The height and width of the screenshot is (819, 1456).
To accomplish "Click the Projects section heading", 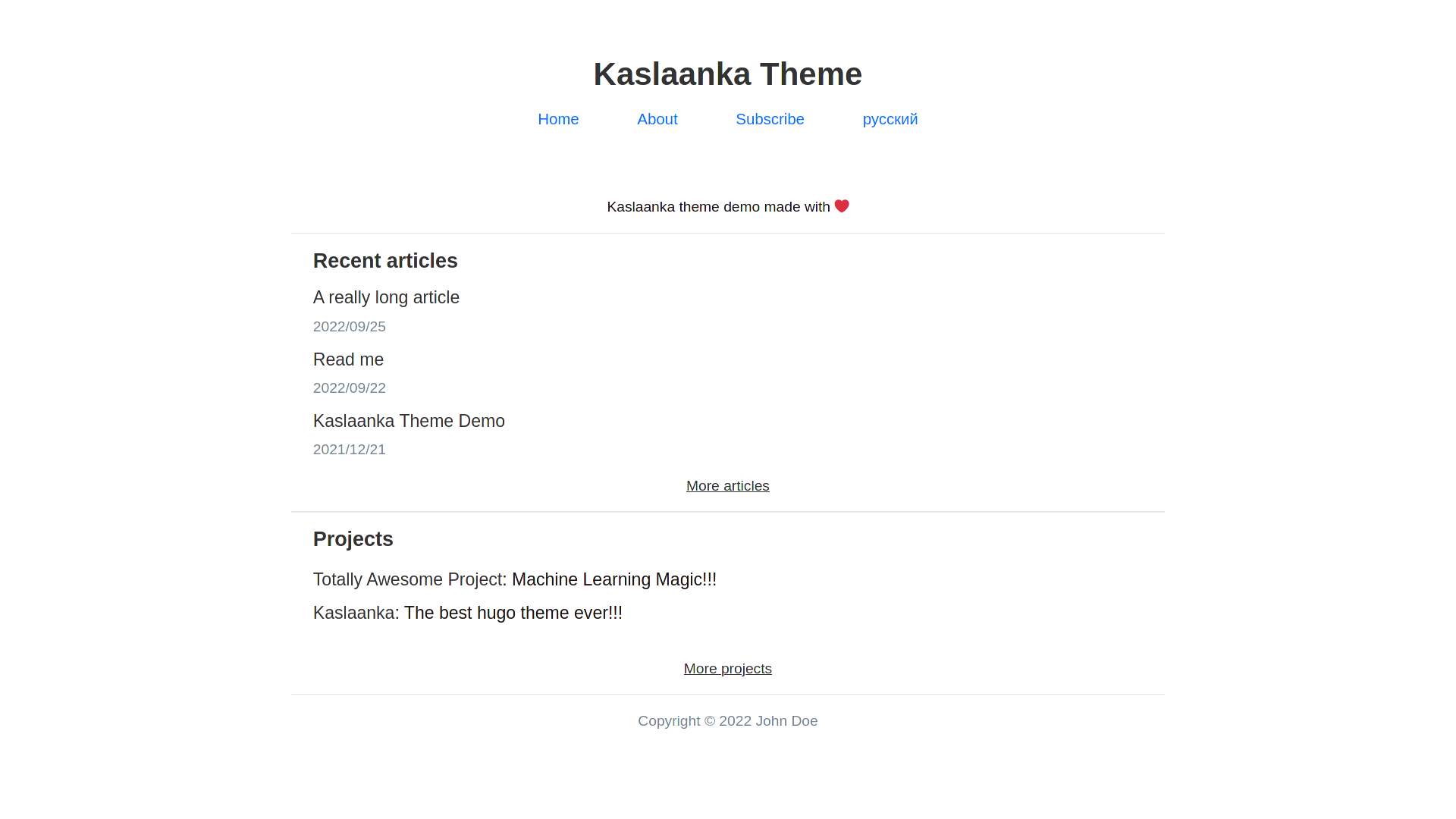I will (353, 539).
